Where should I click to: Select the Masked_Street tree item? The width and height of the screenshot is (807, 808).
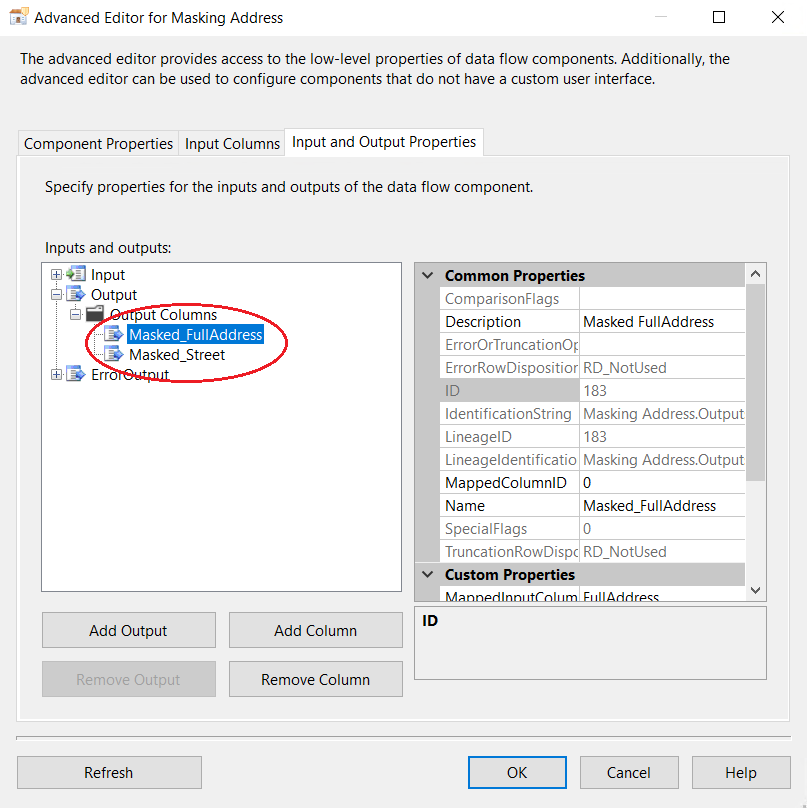tap(177, 355)
